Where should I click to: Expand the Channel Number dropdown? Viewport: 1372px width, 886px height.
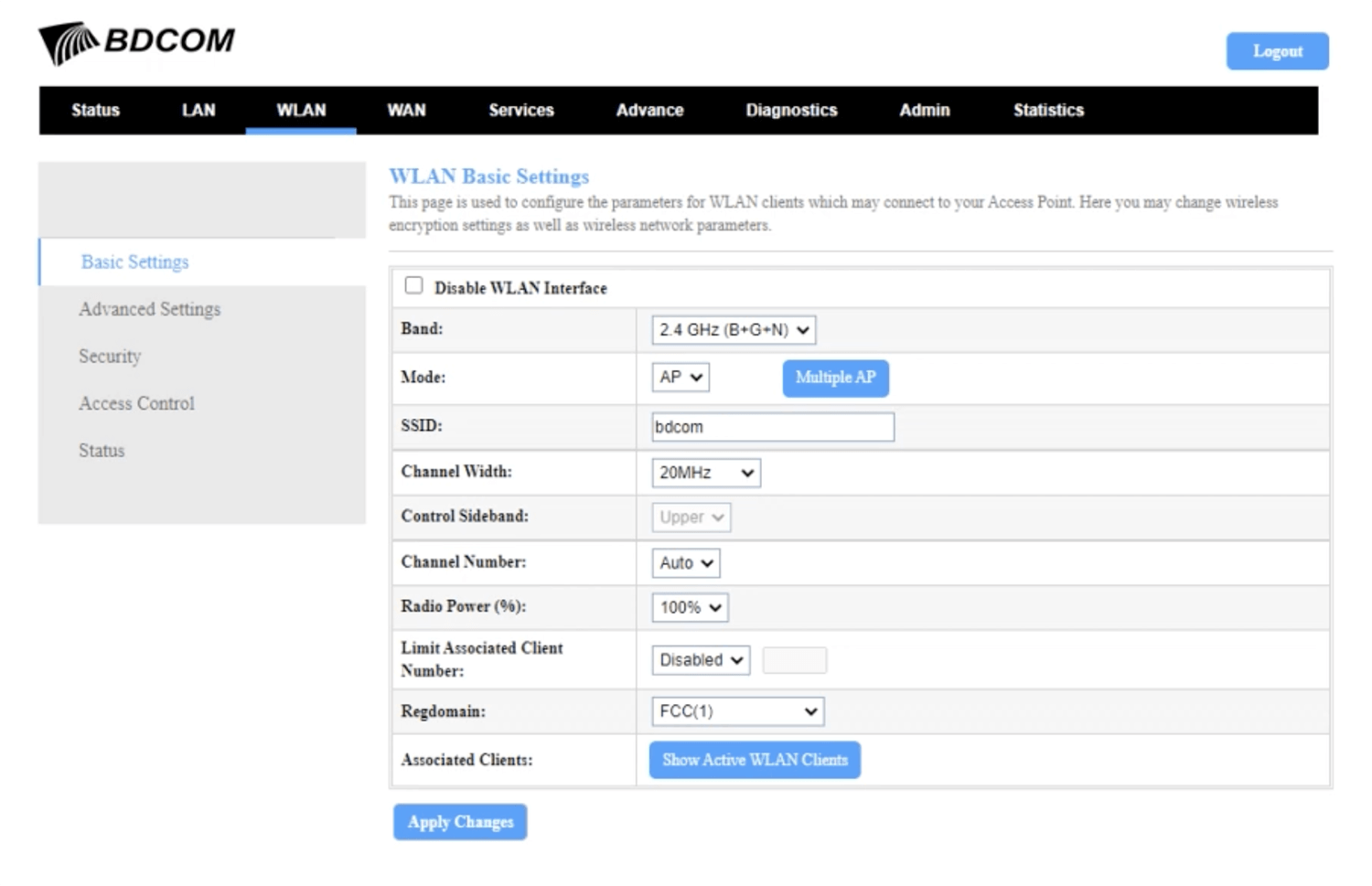click(686, 563)
